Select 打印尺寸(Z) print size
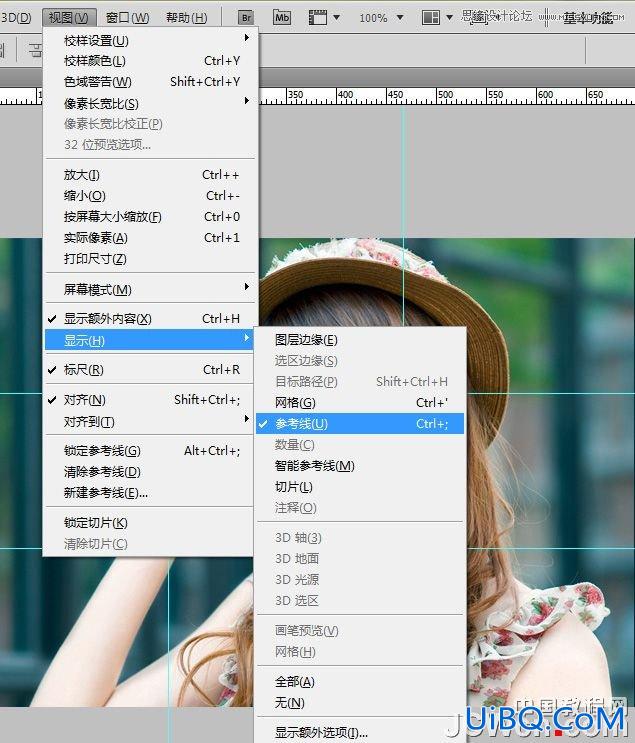This screenshot has width=635, height=743. click(150, 259)
